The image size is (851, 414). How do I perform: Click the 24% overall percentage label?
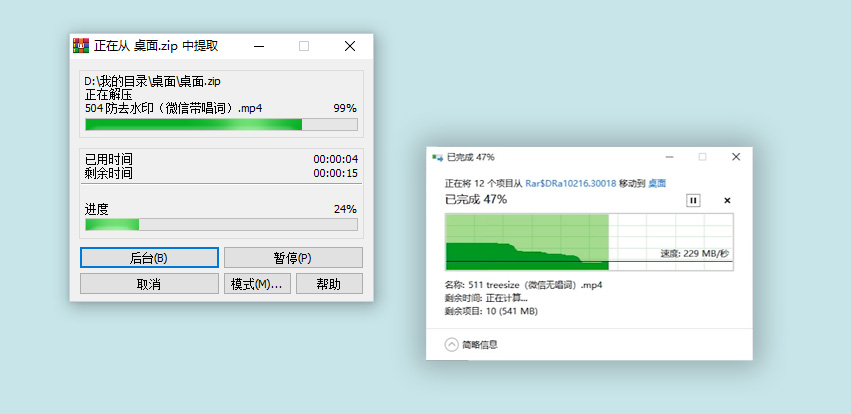click(345, 209)
